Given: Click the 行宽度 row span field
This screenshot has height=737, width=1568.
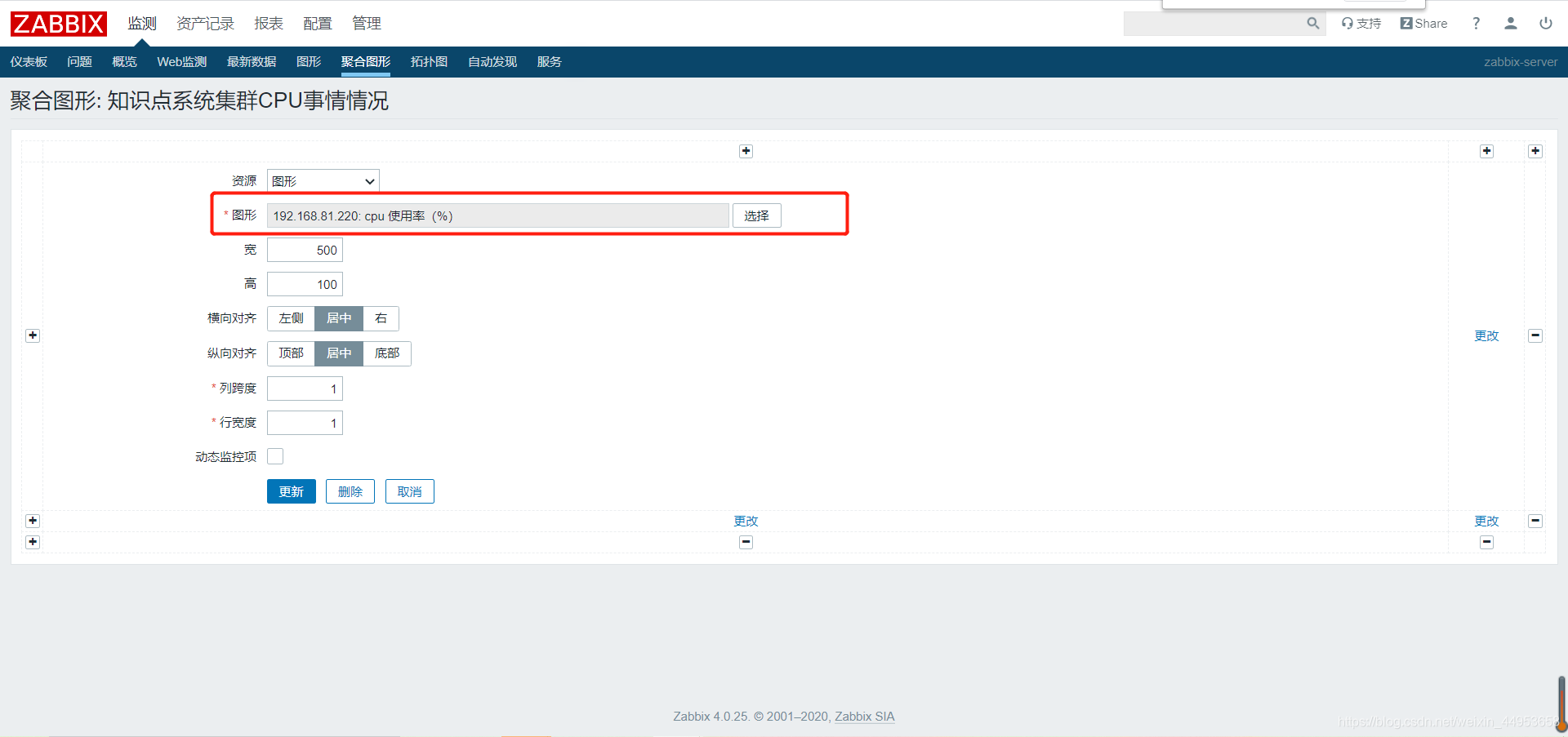Looking at the screenshot, I should coord(305,423).
